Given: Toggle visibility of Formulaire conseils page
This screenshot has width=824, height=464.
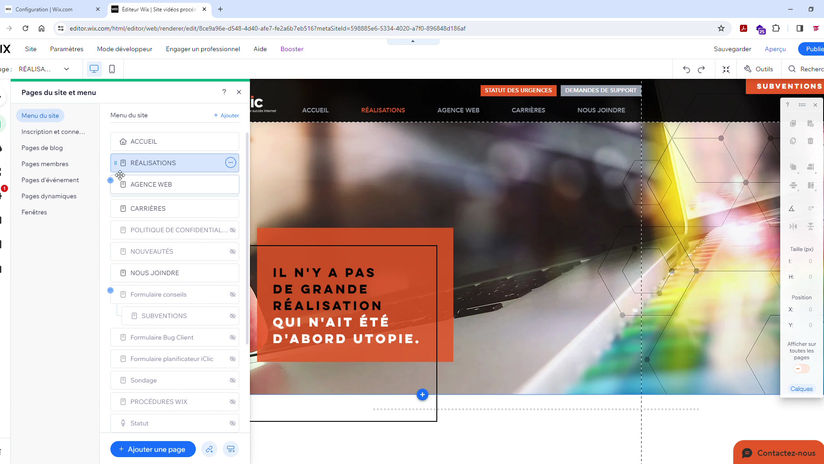Looking at the screenshot, I should tap(232, 295).
